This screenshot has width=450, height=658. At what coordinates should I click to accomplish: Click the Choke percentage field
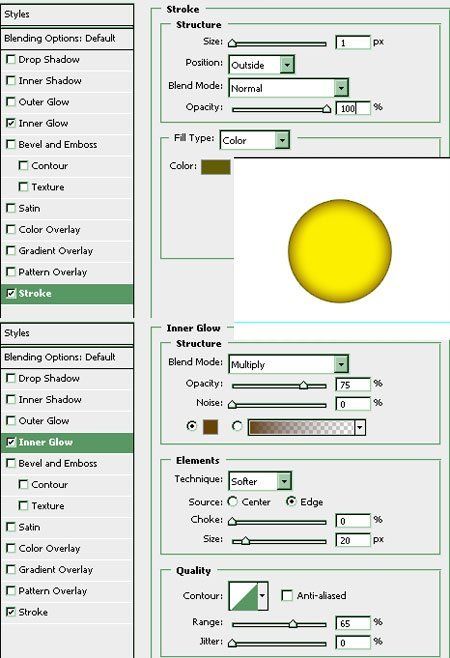point(353,521)
